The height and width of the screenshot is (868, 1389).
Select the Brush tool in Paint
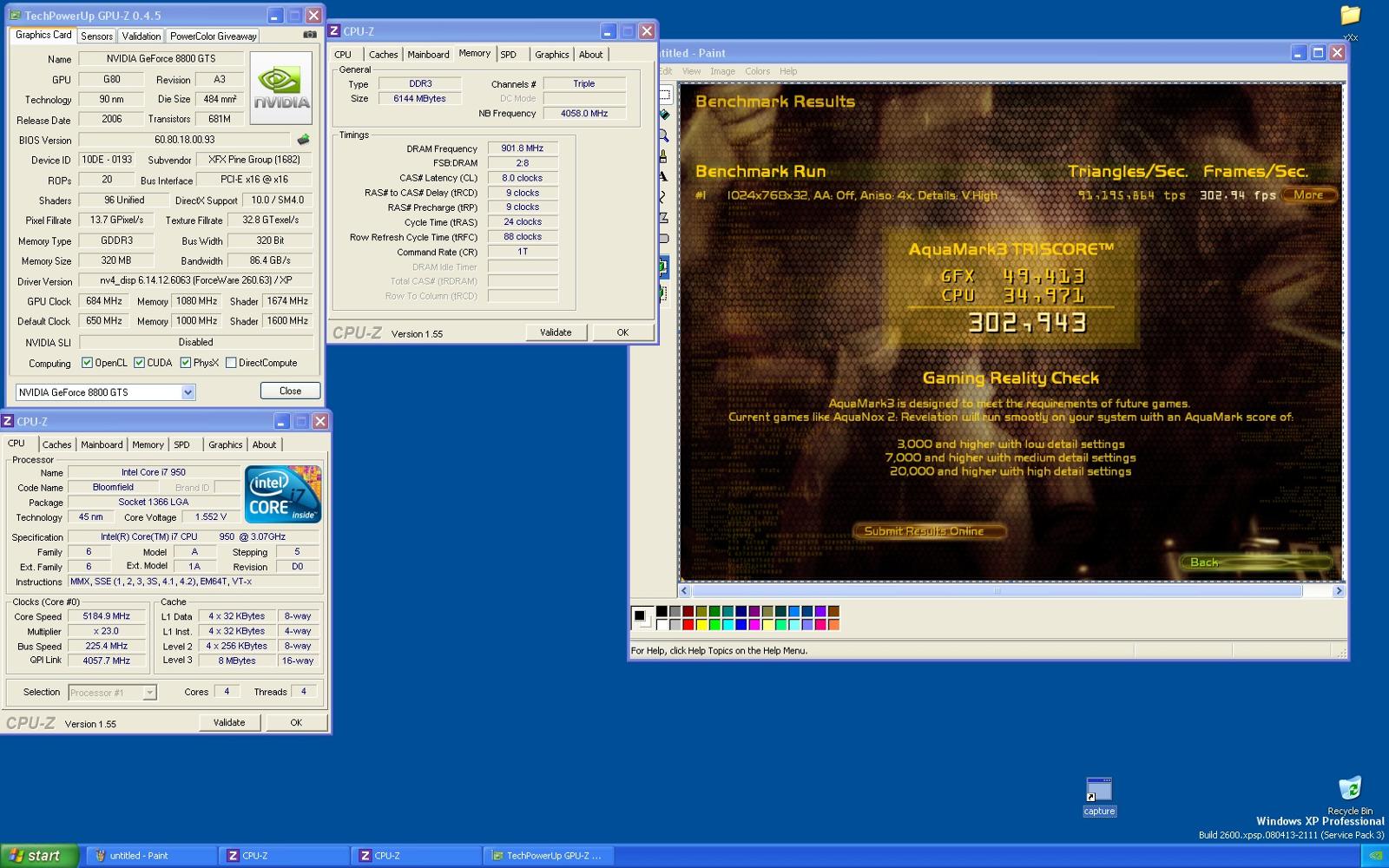(x=664, y=156)
